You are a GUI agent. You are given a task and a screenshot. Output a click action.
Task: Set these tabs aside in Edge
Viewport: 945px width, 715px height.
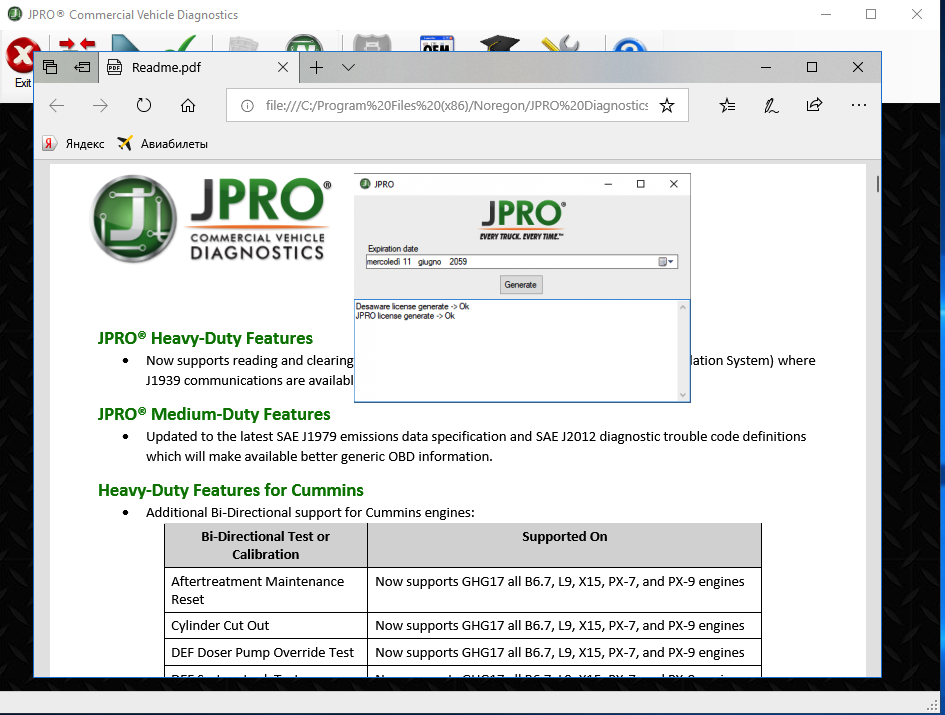click(82, 67)
